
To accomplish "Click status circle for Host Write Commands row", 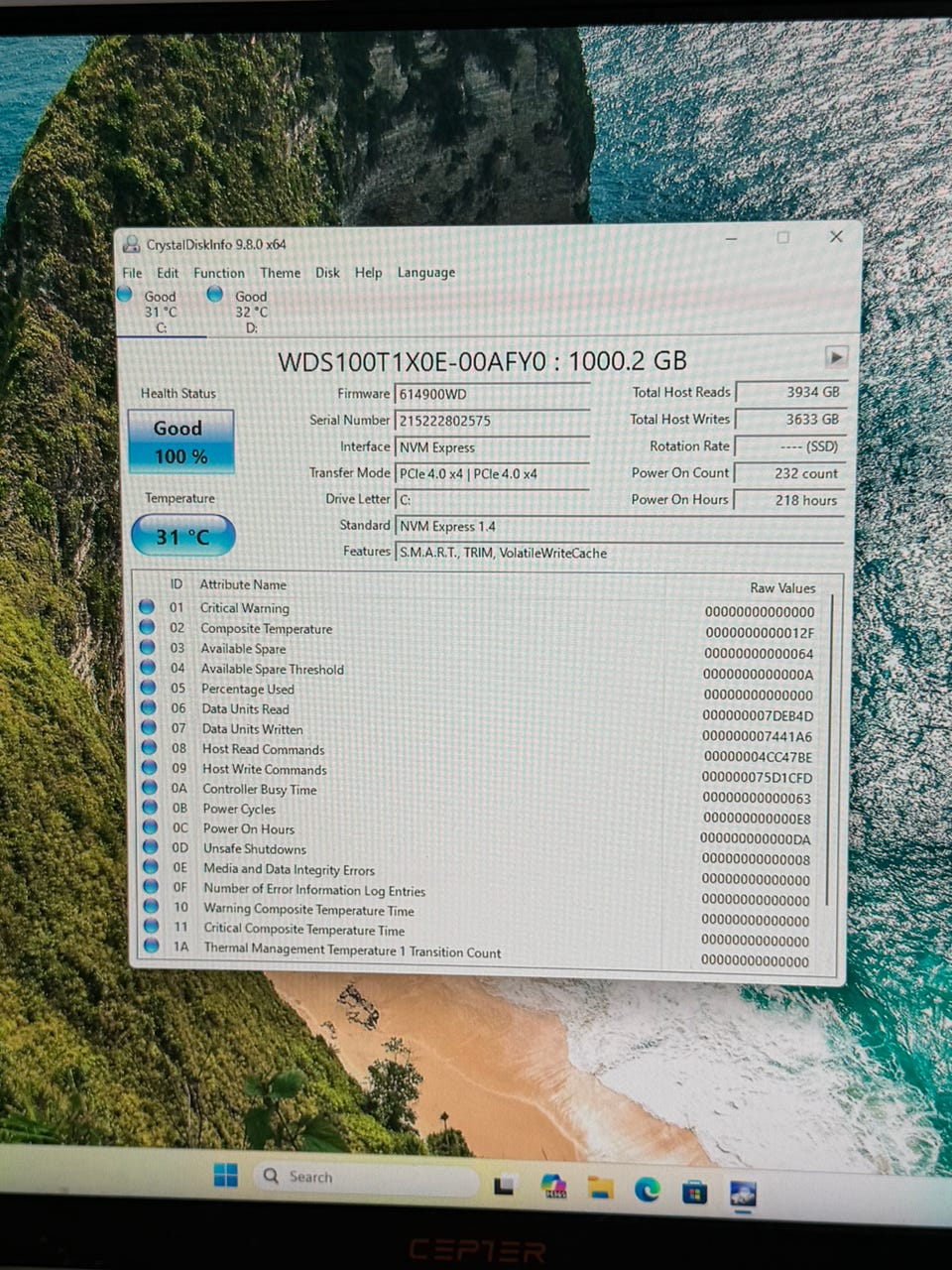I will coord(150,767).
